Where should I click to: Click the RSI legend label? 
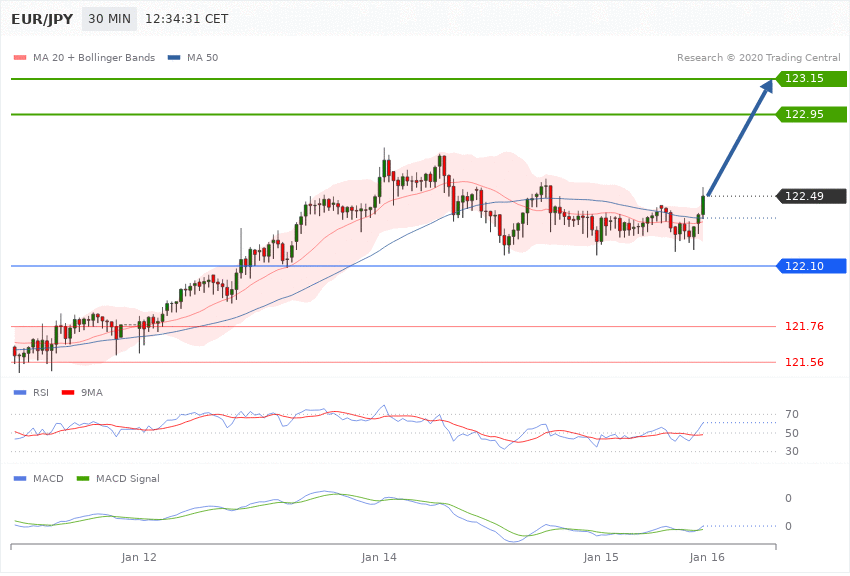pos(41,392)
